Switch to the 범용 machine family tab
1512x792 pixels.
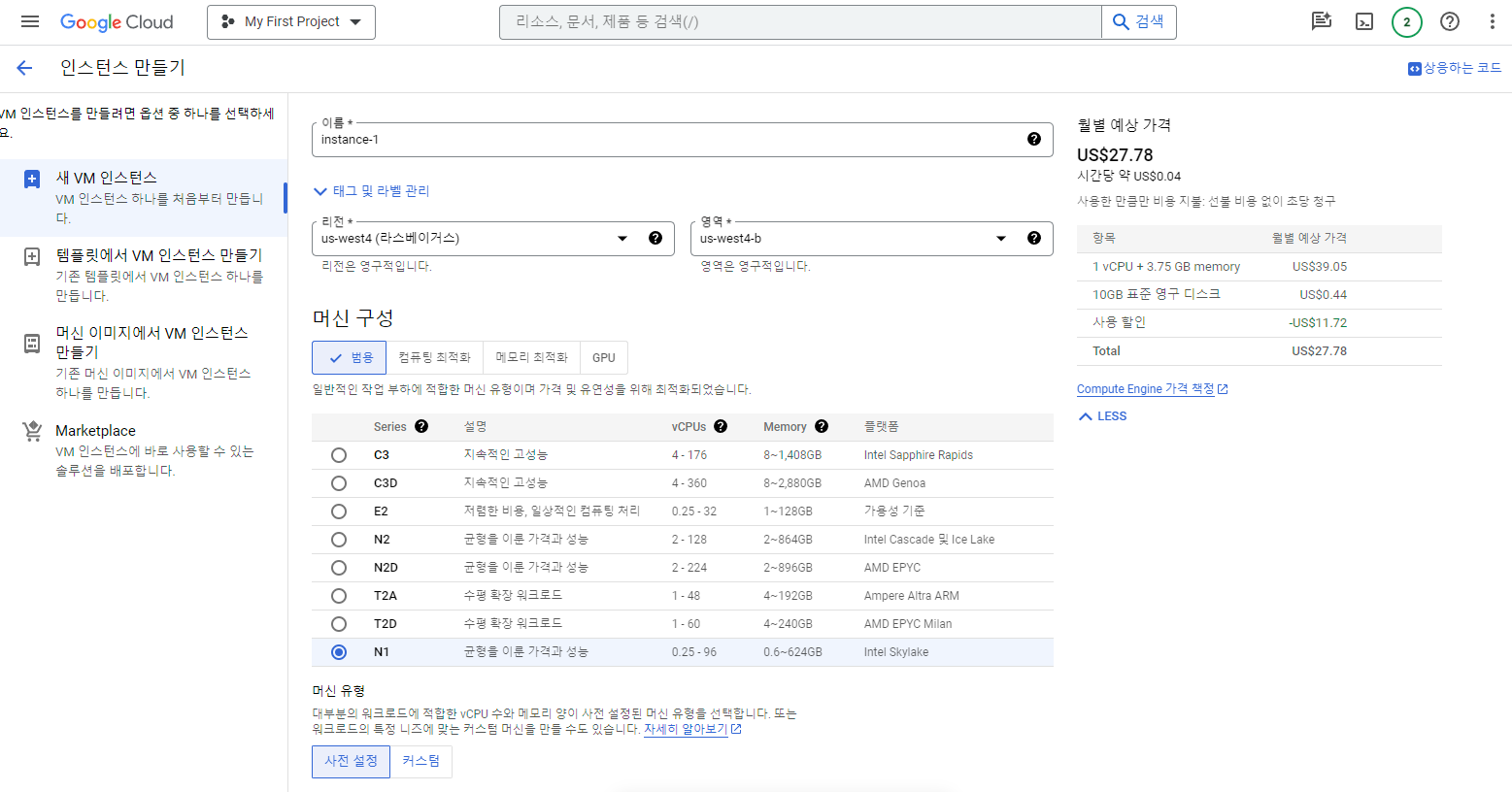349,357
